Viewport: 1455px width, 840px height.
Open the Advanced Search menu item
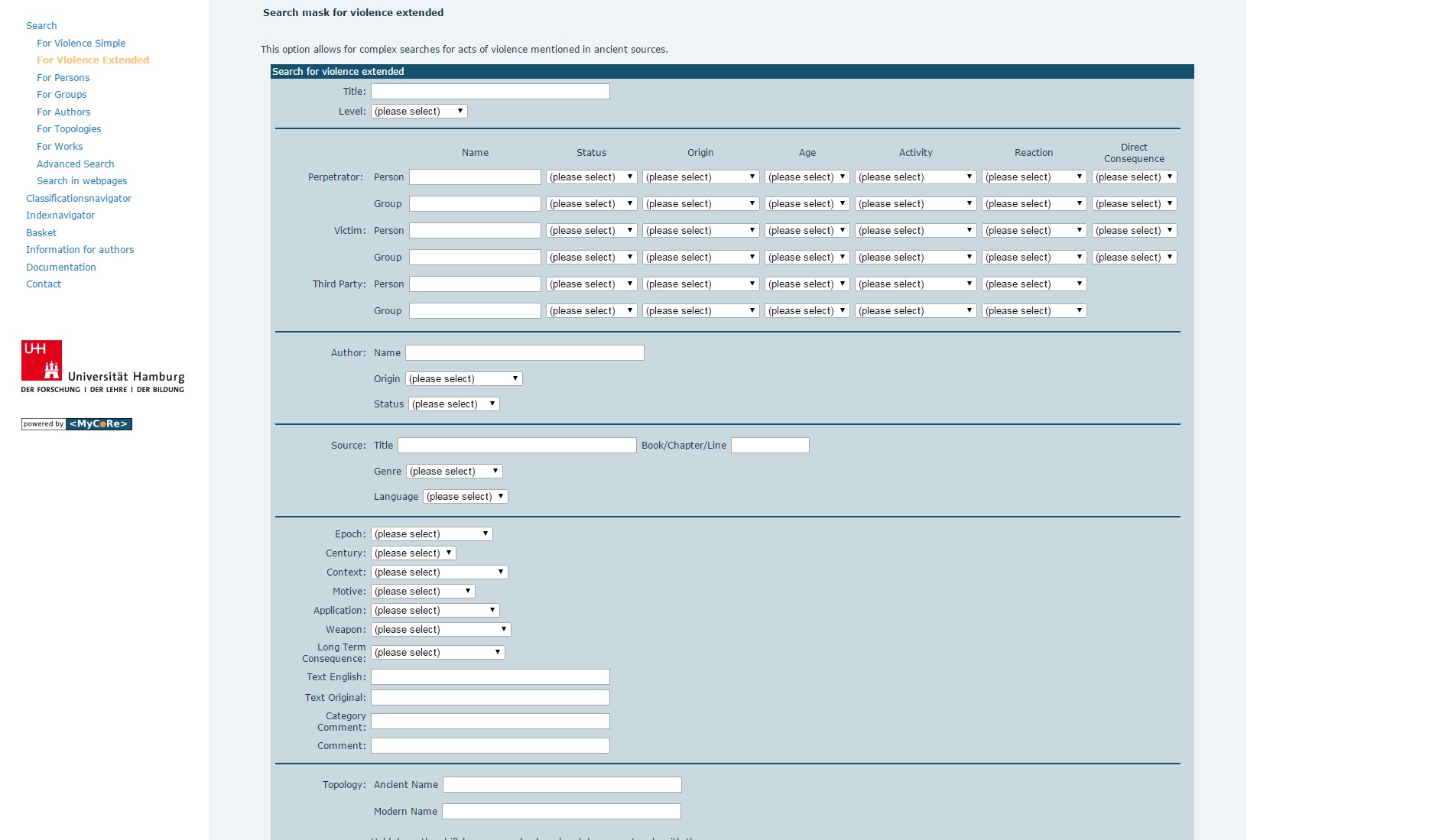point(75,164)
